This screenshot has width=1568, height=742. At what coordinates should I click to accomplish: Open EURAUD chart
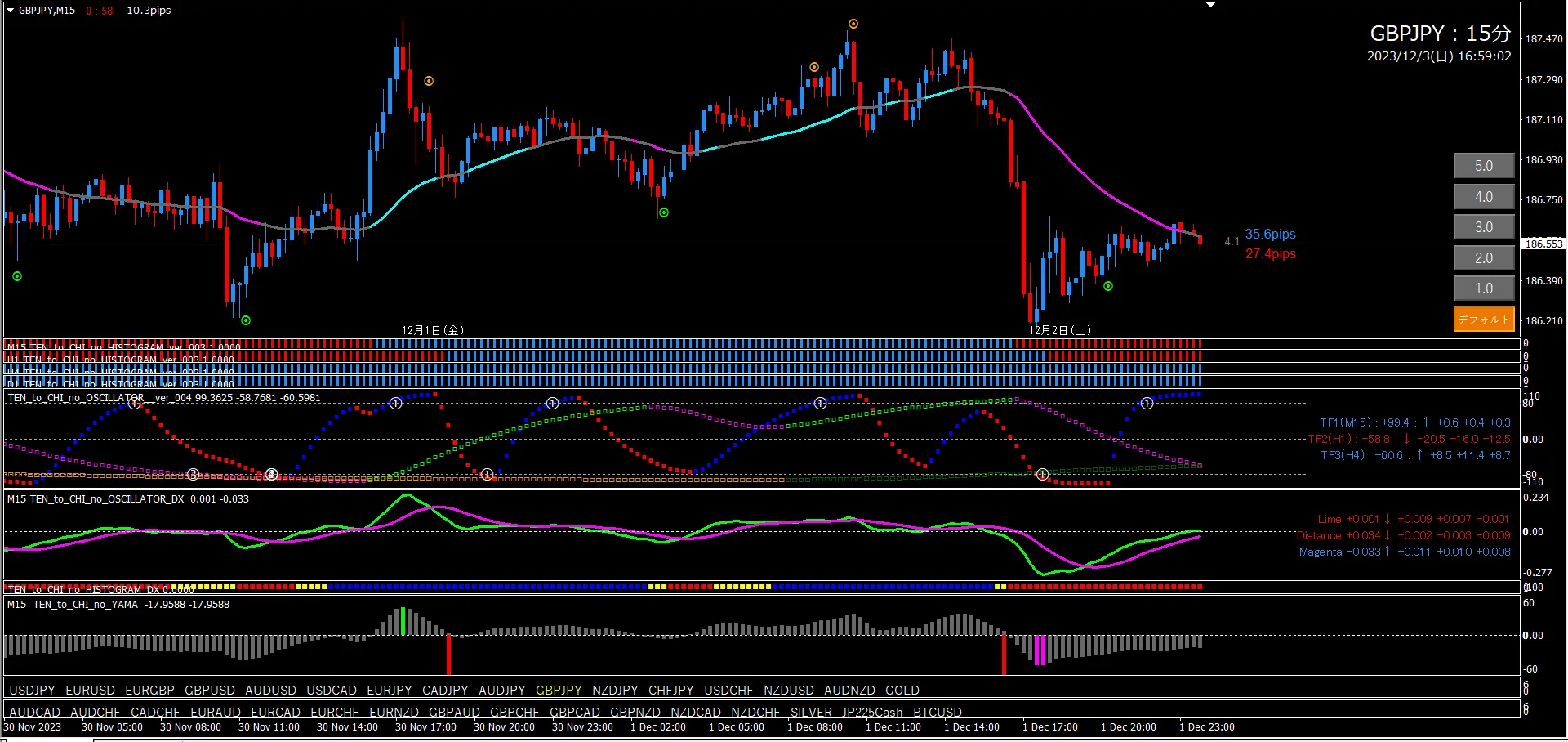(x=216, y=713)
